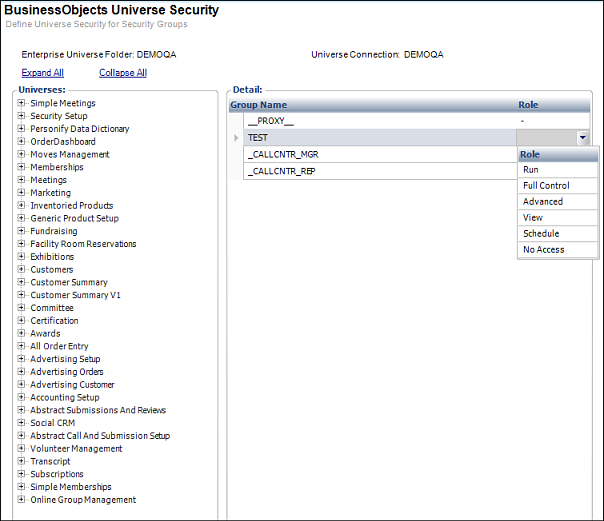Select Abstract Submissions And Reviews item
604x521 pixels.
pos(98,410)
